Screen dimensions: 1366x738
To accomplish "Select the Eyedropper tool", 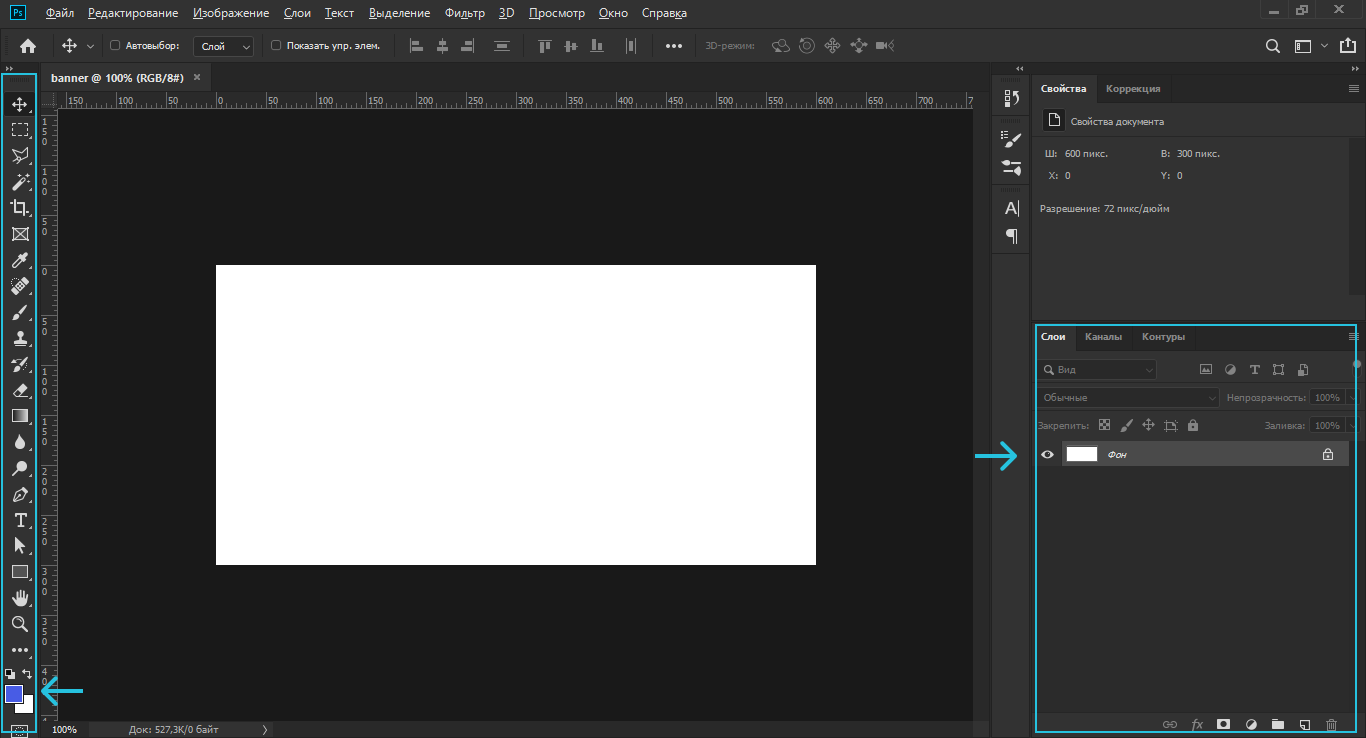I will tap(20, 260).
